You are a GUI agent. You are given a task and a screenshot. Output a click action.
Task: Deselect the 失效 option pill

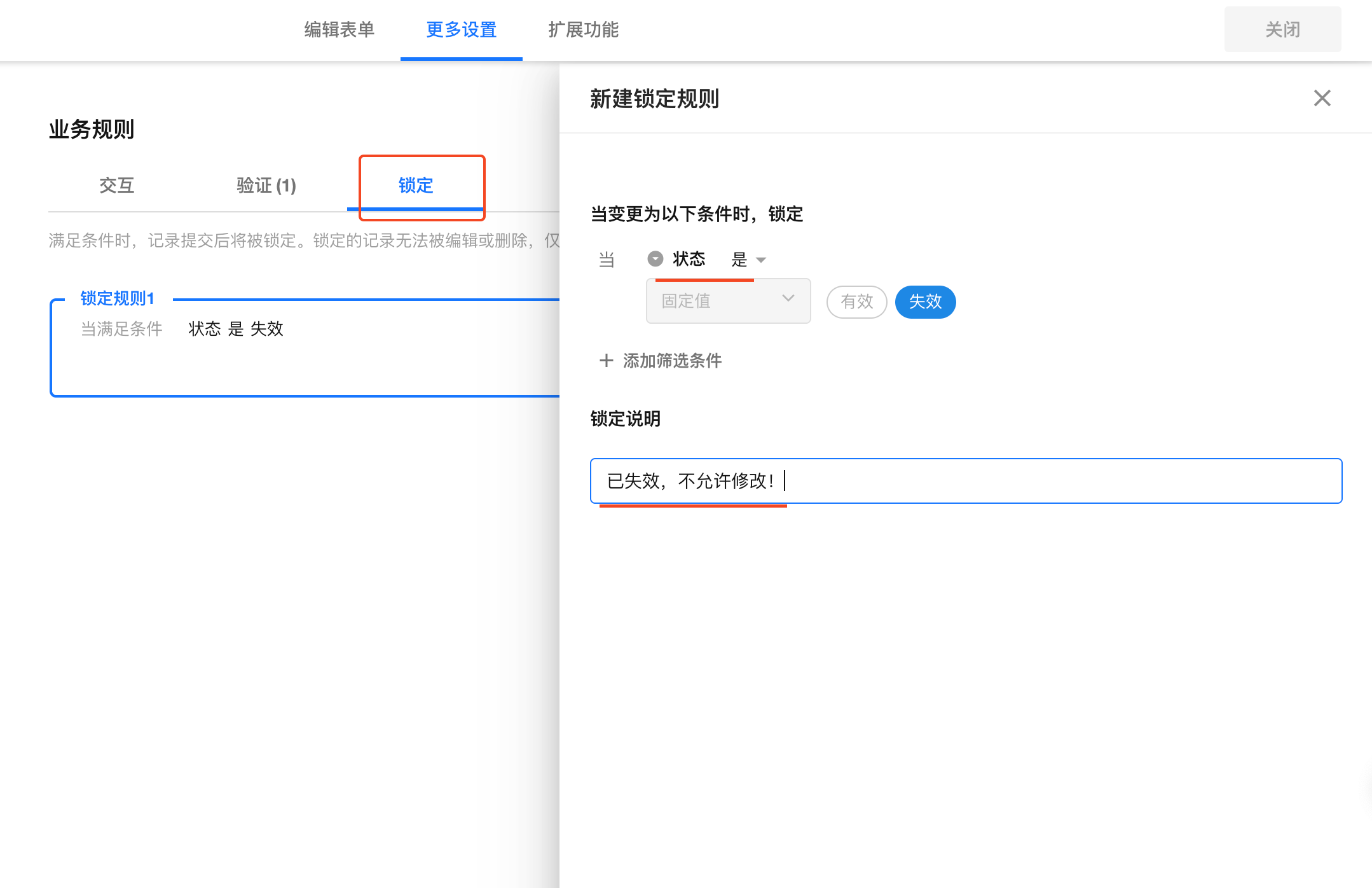pos(925,302)
